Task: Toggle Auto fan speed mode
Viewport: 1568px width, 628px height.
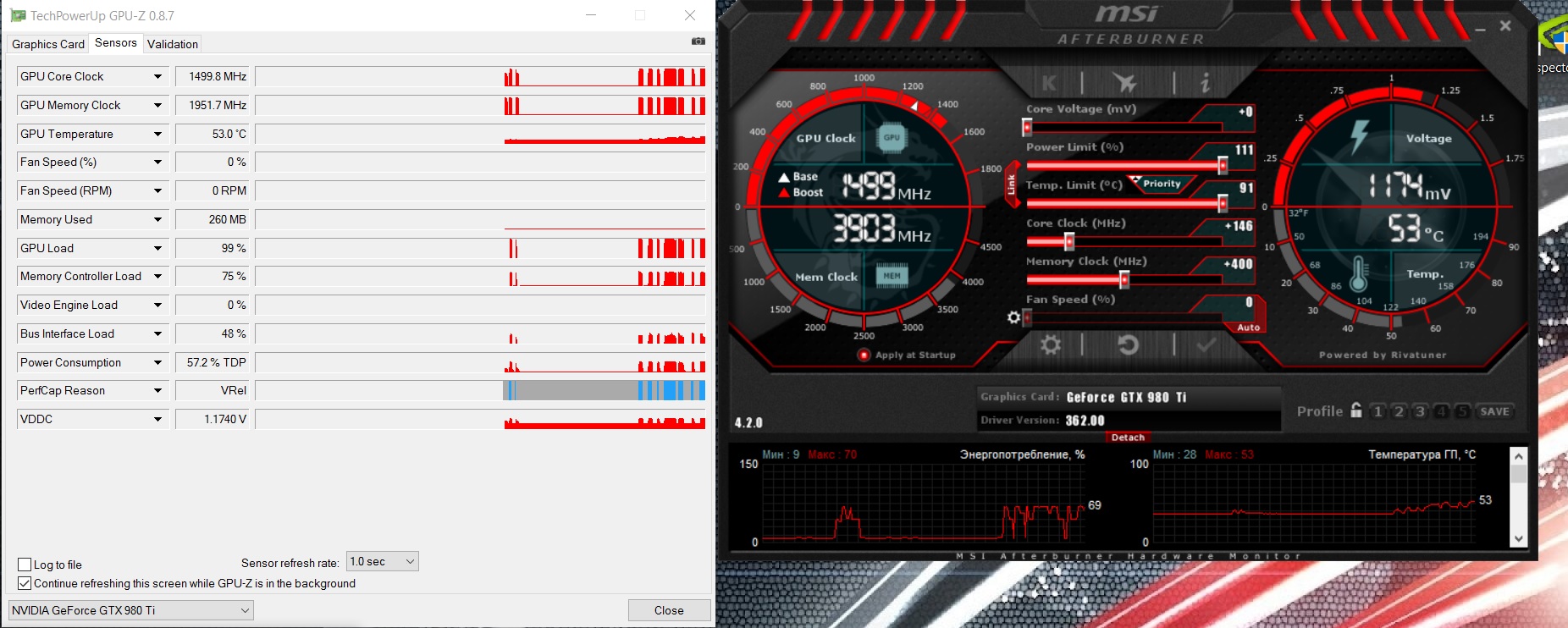Action: [x=1248, y=328]
